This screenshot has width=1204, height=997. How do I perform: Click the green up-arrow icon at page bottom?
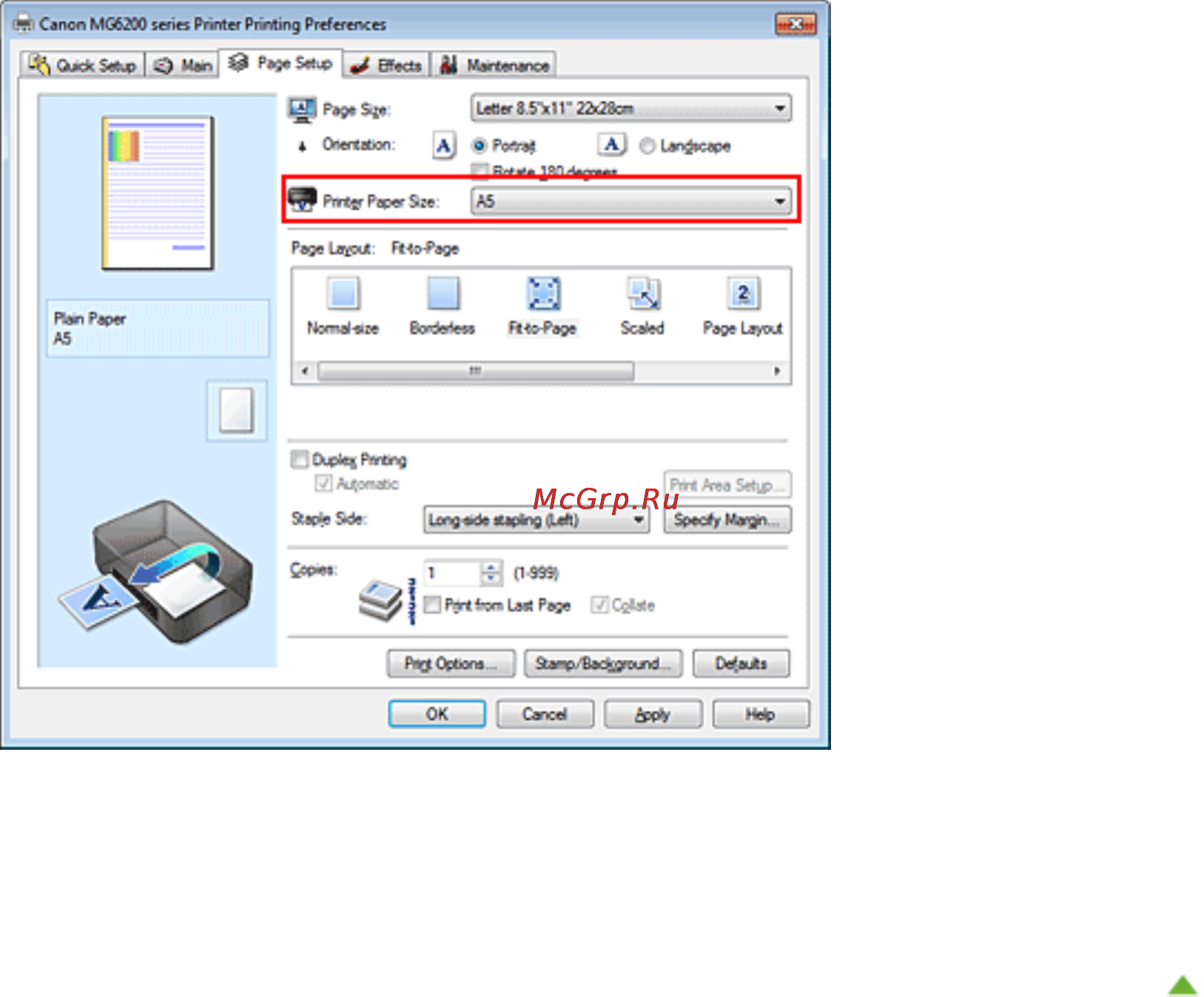click(1183, 985)
